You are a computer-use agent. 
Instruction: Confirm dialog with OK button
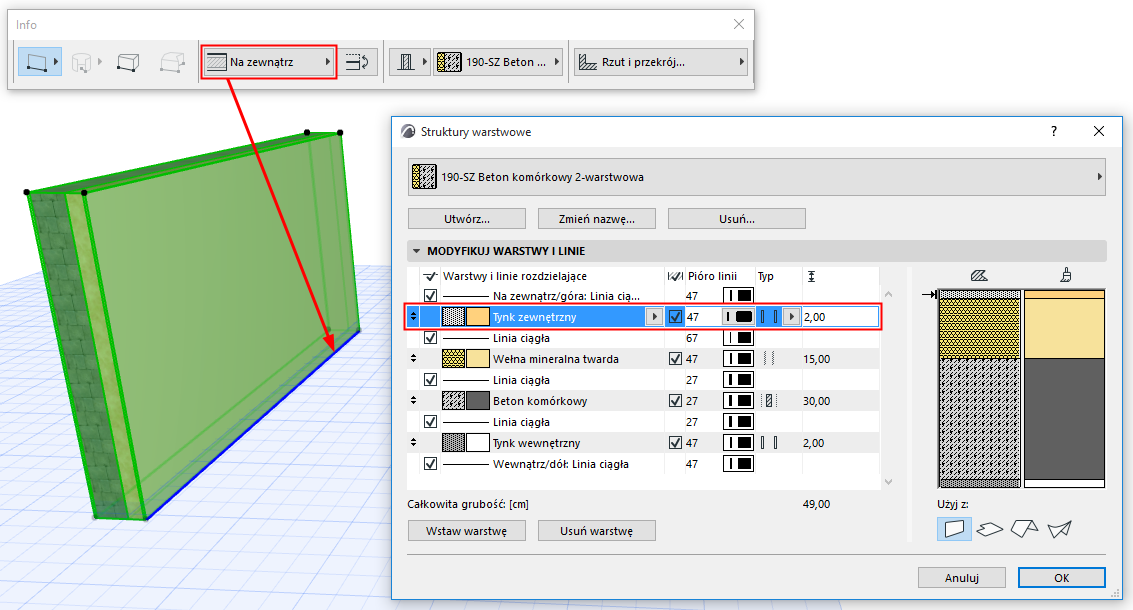[x=1061, y=577]
